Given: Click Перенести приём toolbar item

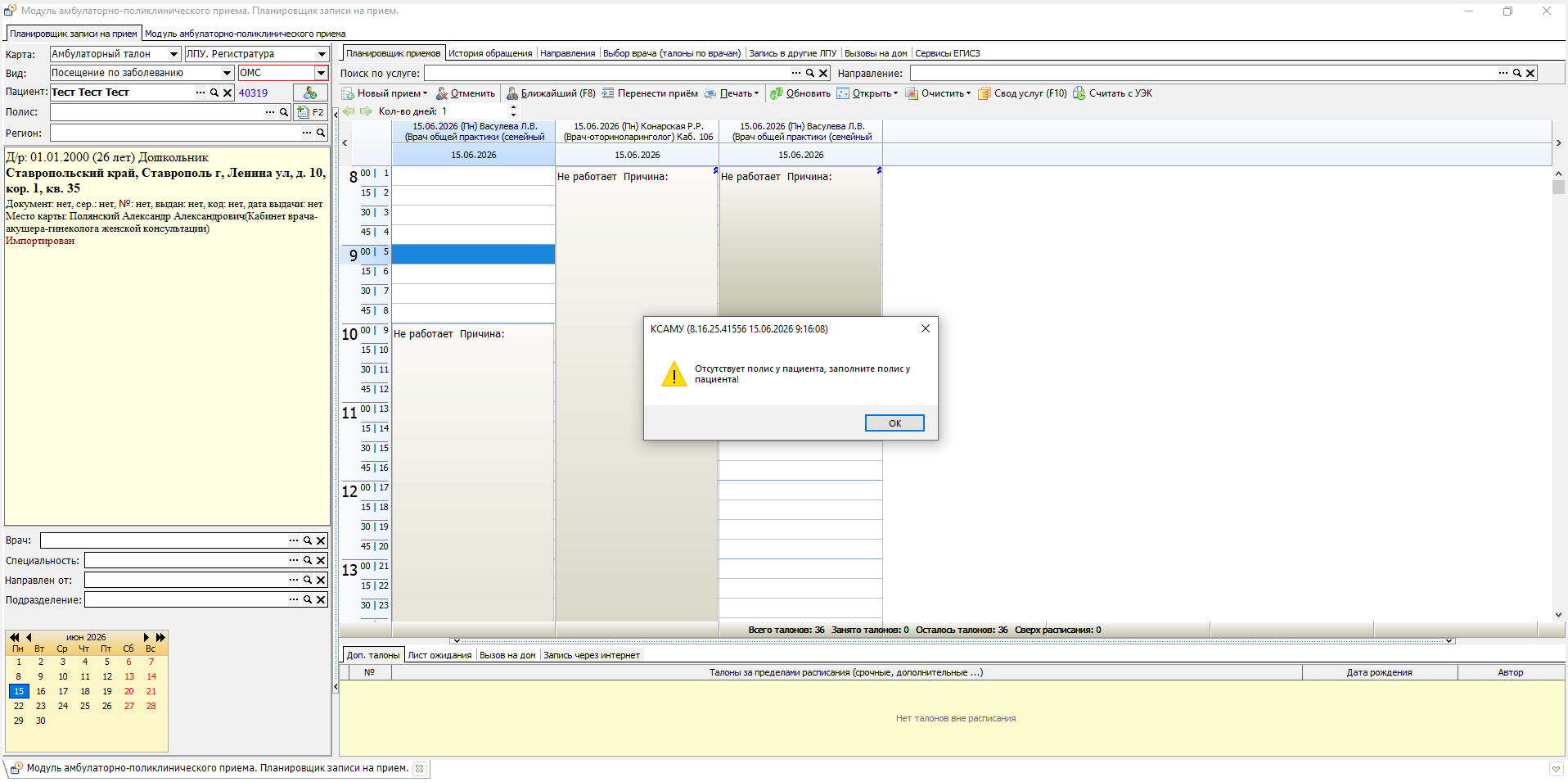Looking at the screenshot, I should [650, 93].
